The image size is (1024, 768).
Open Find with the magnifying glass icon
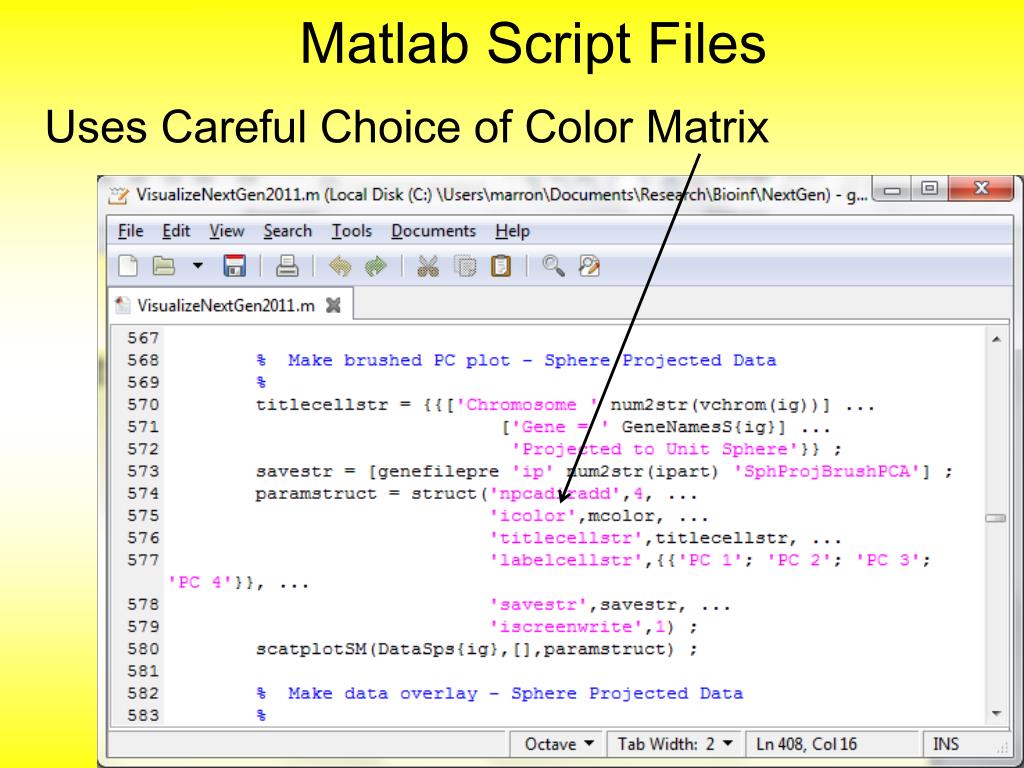553,266
